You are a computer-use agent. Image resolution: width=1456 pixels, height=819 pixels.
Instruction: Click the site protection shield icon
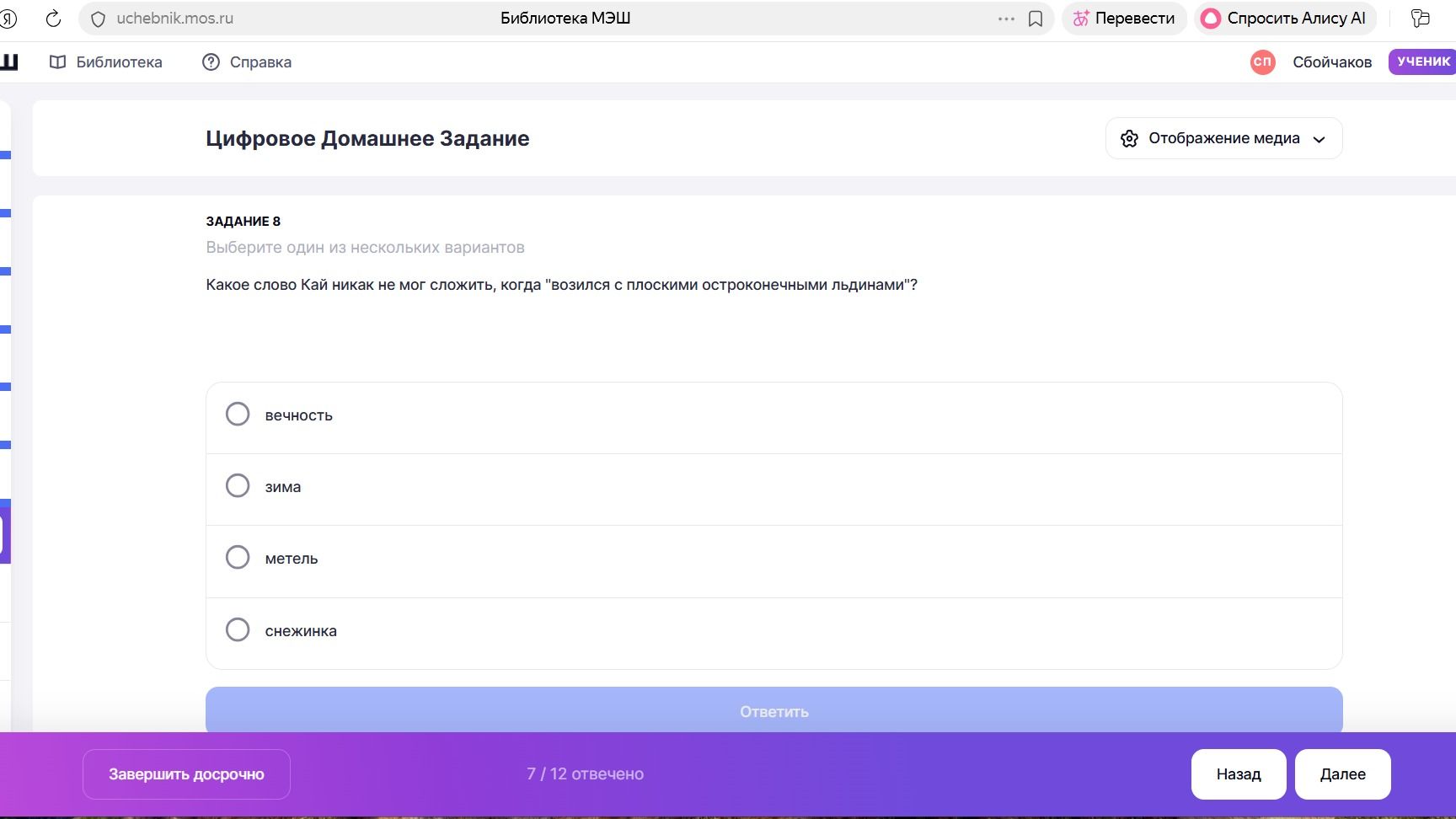98,19
